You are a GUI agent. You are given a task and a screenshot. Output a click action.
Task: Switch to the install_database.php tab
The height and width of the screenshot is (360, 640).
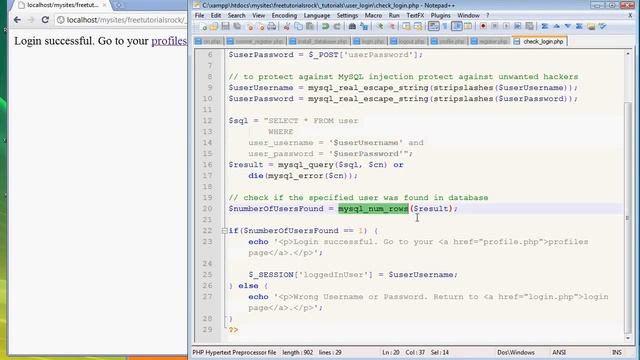(x=320, y=41)
